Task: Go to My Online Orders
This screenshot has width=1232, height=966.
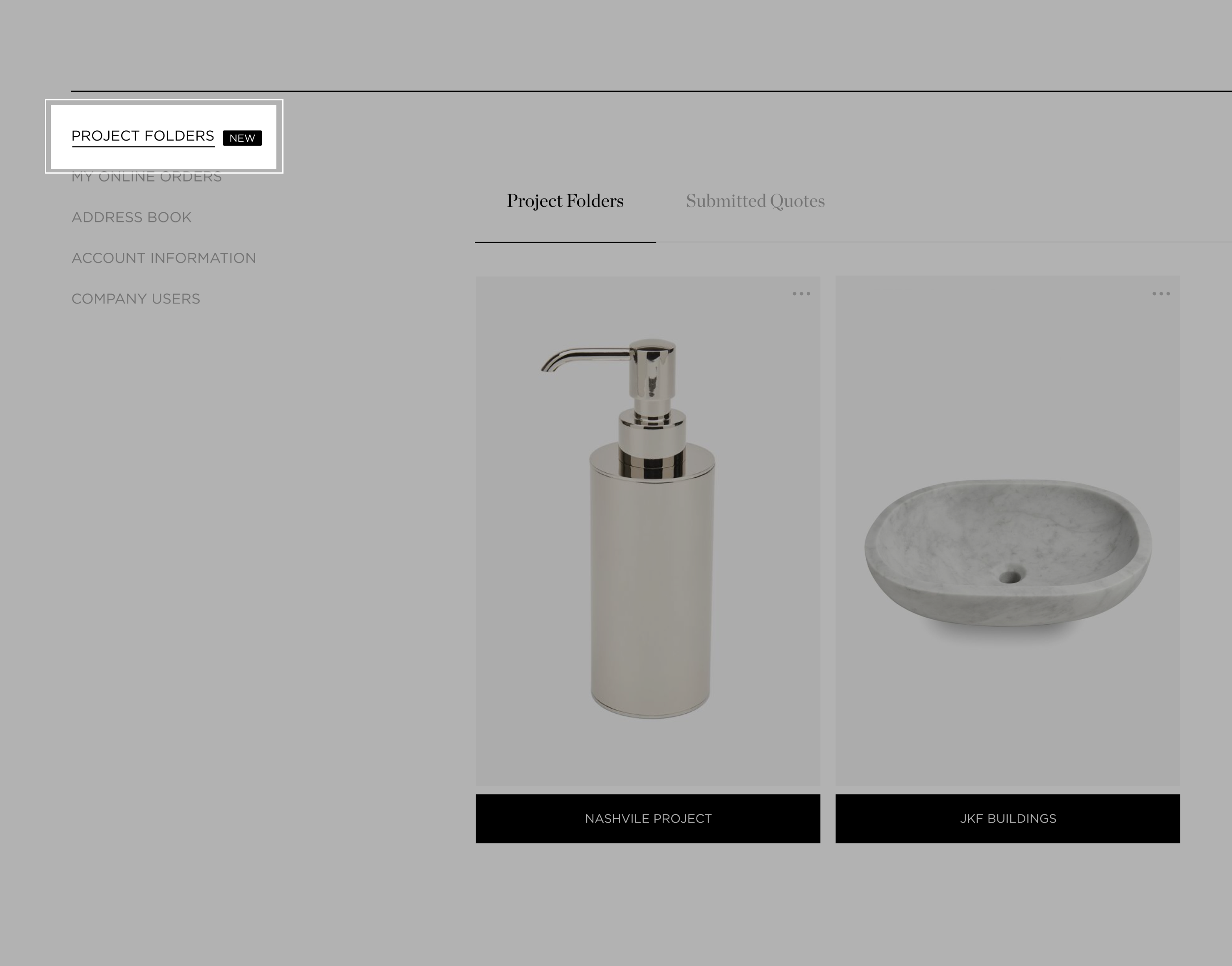Action: [x=146, y=176]
